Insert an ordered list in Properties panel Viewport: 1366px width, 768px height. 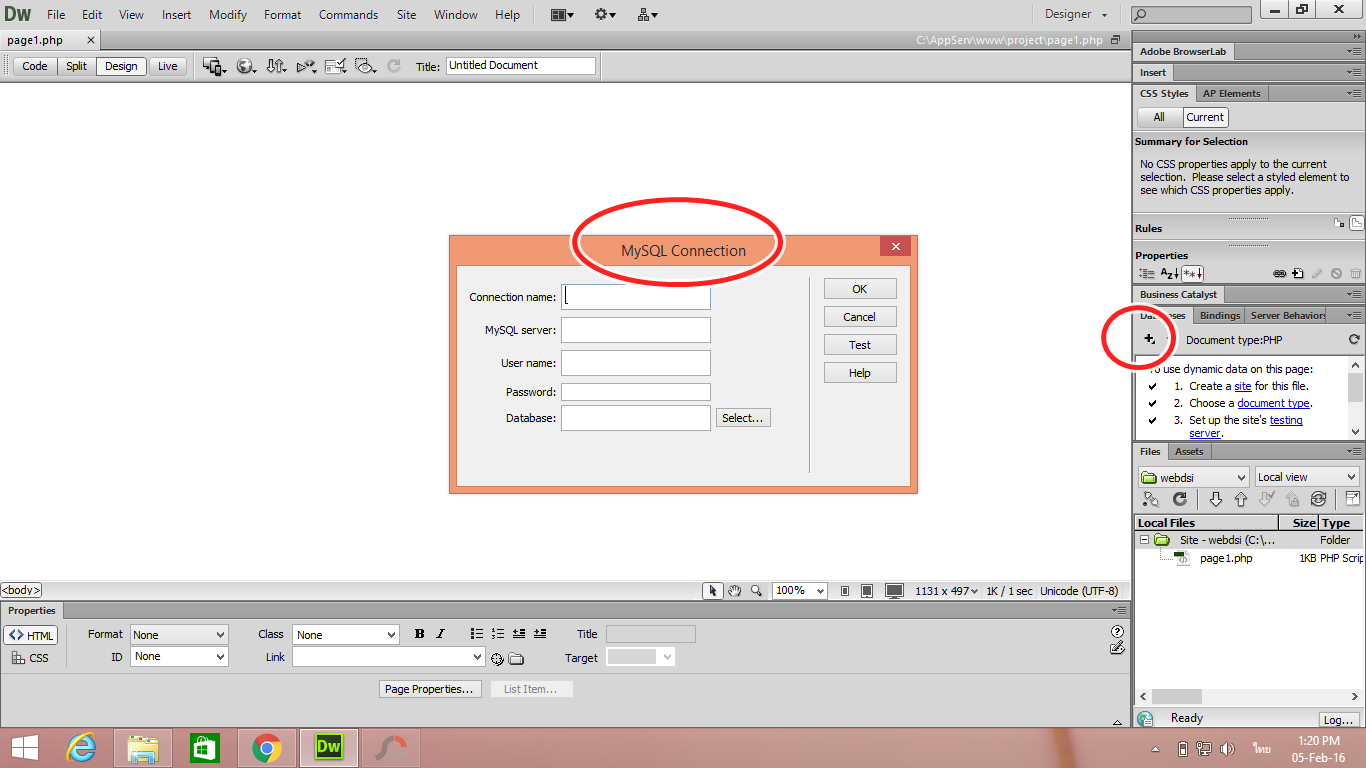pos(498,634)
